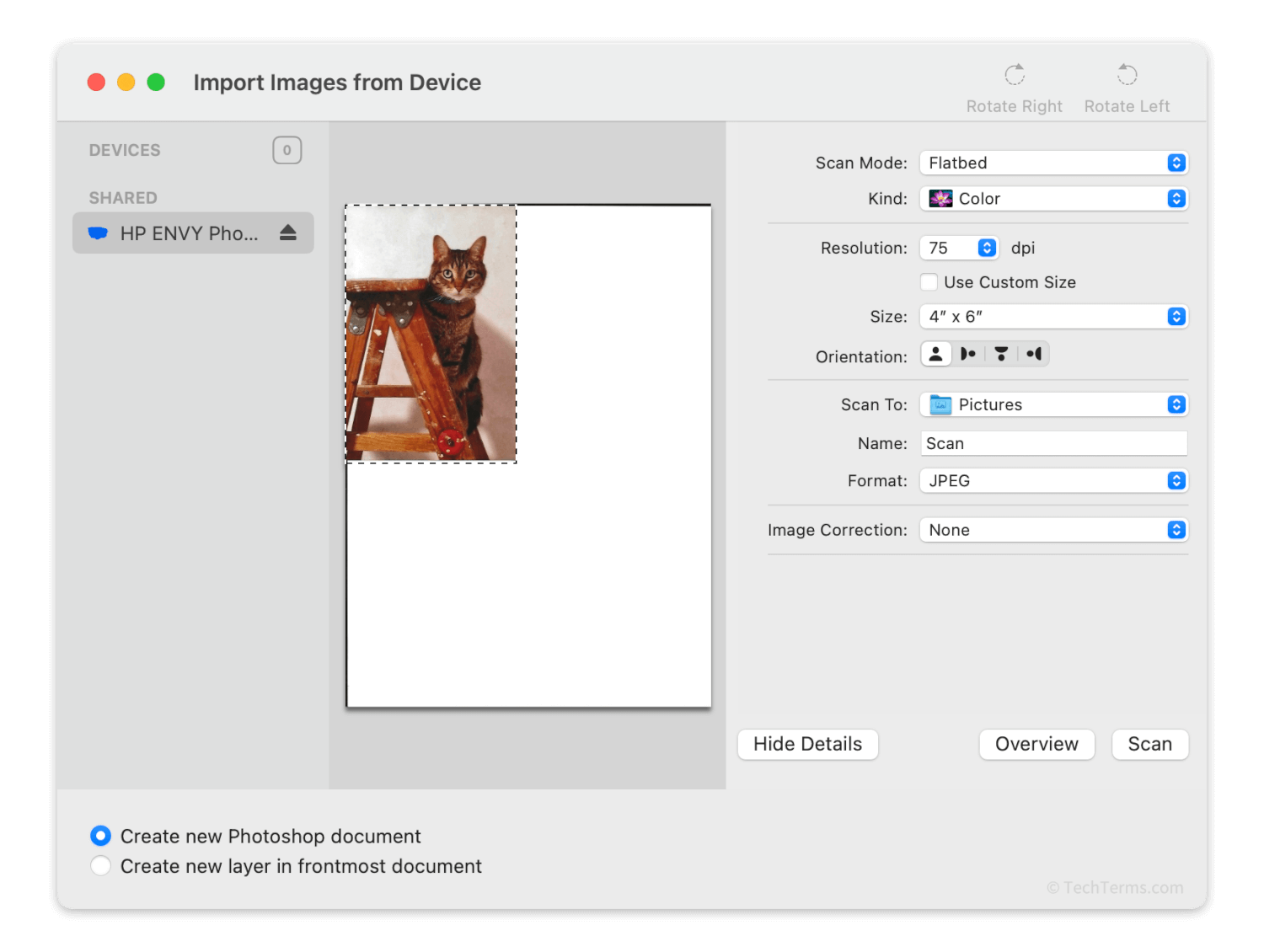The width and height of the screenshot is (1264, 952).
Task: Click the green zoom window button
Action: coord(156,83)
